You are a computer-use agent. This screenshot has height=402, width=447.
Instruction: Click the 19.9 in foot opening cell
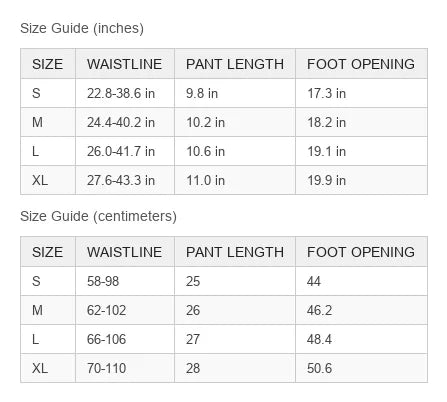[x=361, y=180]
